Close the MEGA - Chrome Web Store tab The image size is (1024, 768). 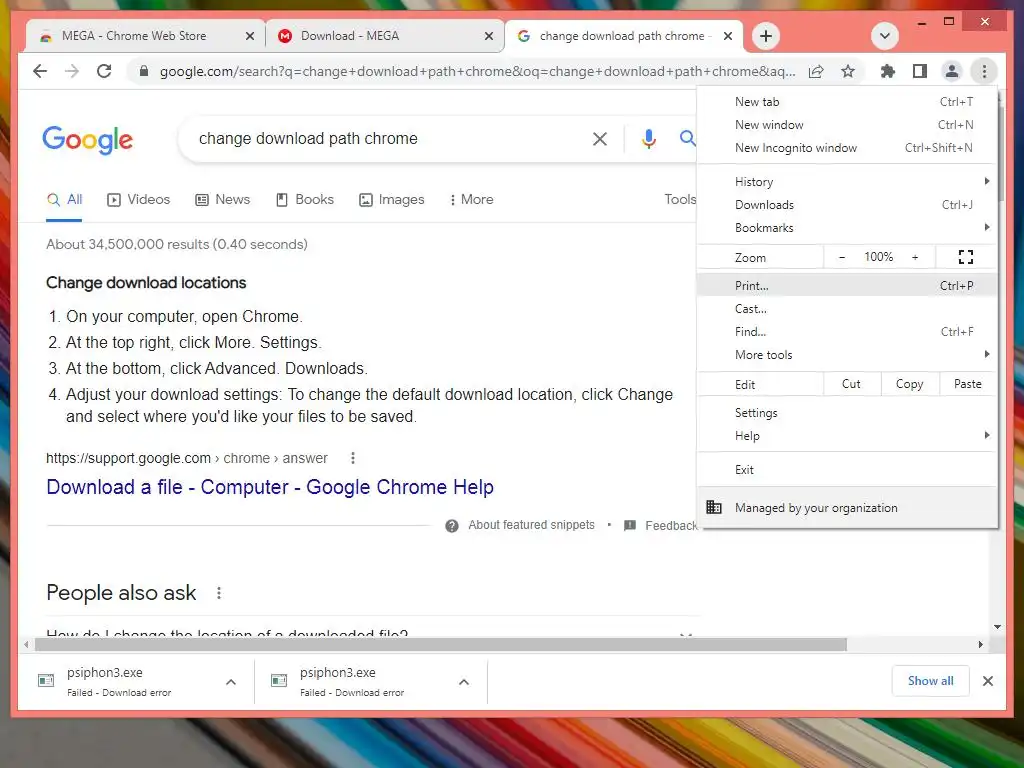click(249, 36)
